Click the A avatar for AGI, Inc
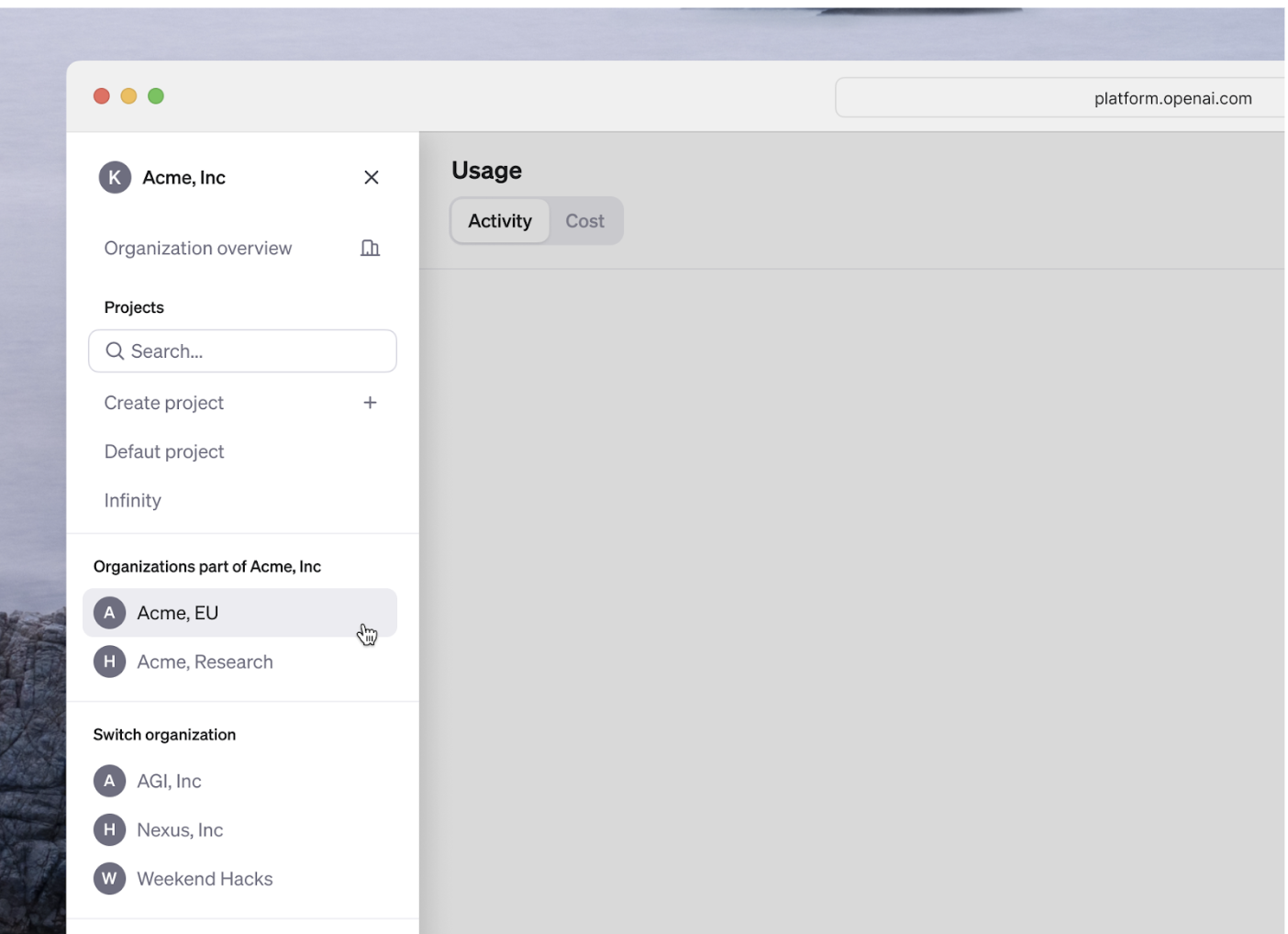 click(x=109, y=781)
